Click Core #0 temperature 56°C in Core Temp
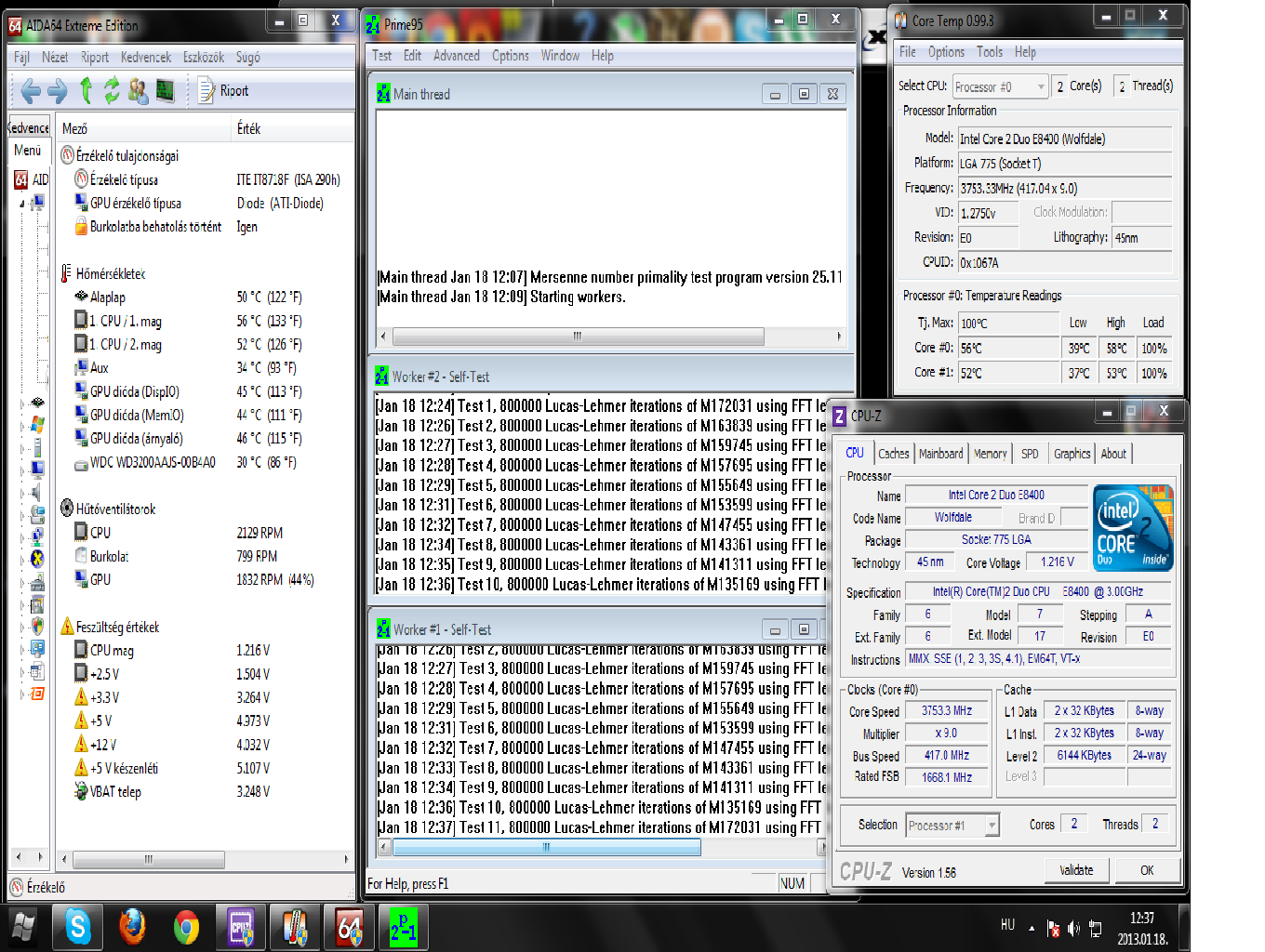The width and height of the screenshot is (1265, 952). (x=1008, y=348)
